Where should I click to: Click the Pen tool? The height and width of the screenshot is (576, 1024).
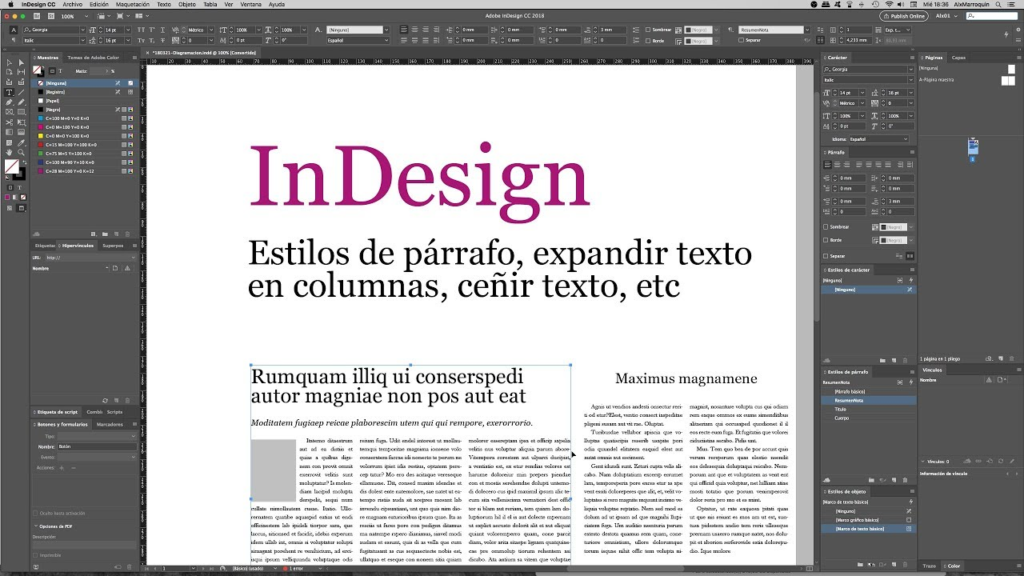9,102
